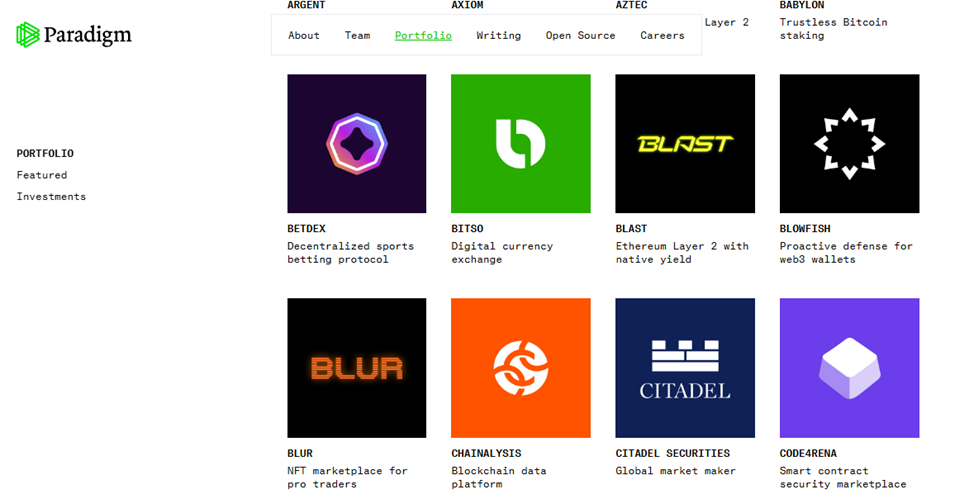Open the Careers page
The image size is (974, 499).
coord(662,35)
